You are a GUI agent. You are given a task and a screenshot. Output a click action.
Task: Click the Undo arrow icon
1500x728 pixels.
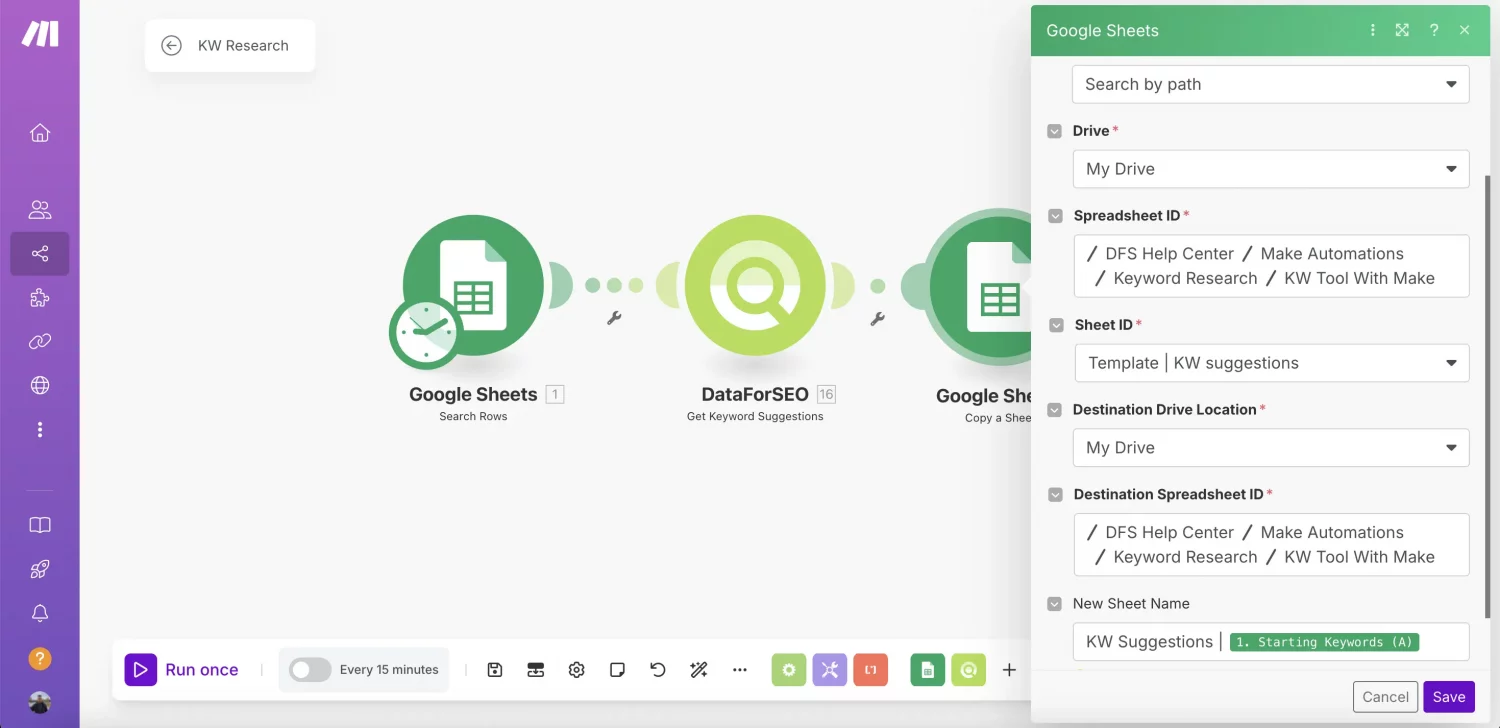click(658, 670)
